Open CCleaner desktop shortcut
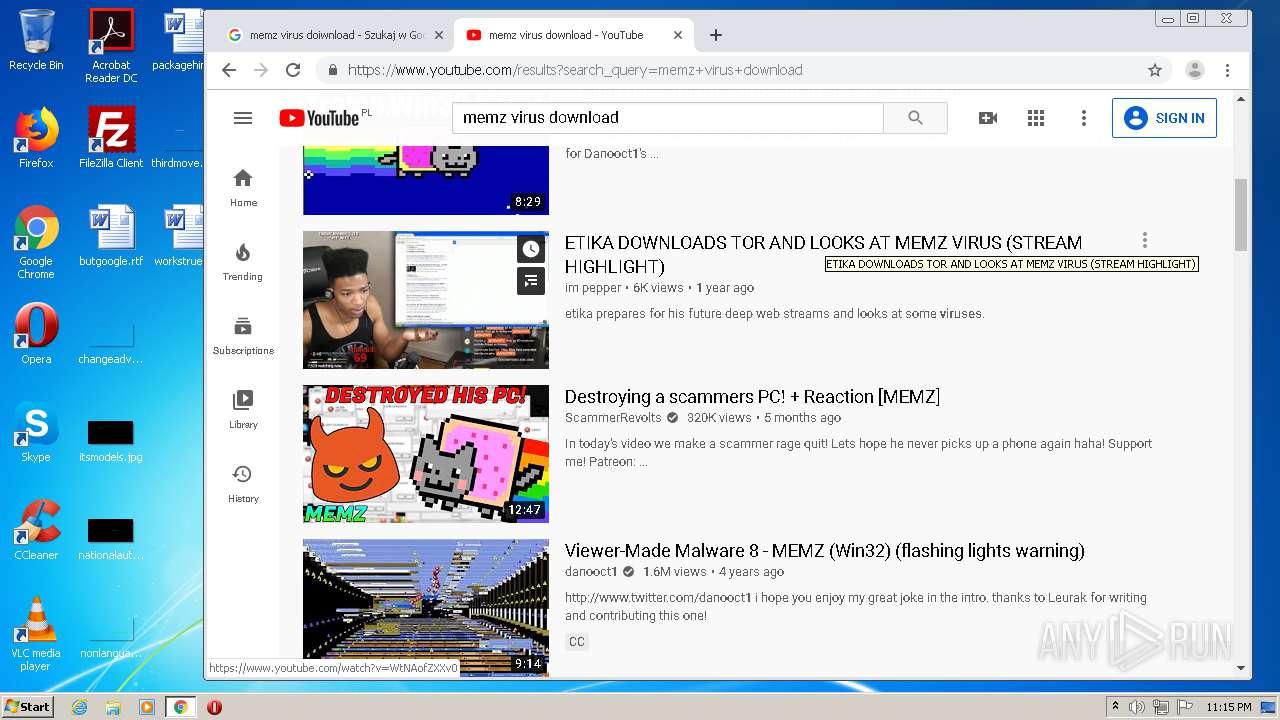Screen dimensions: 1280x720 point(36,531)
